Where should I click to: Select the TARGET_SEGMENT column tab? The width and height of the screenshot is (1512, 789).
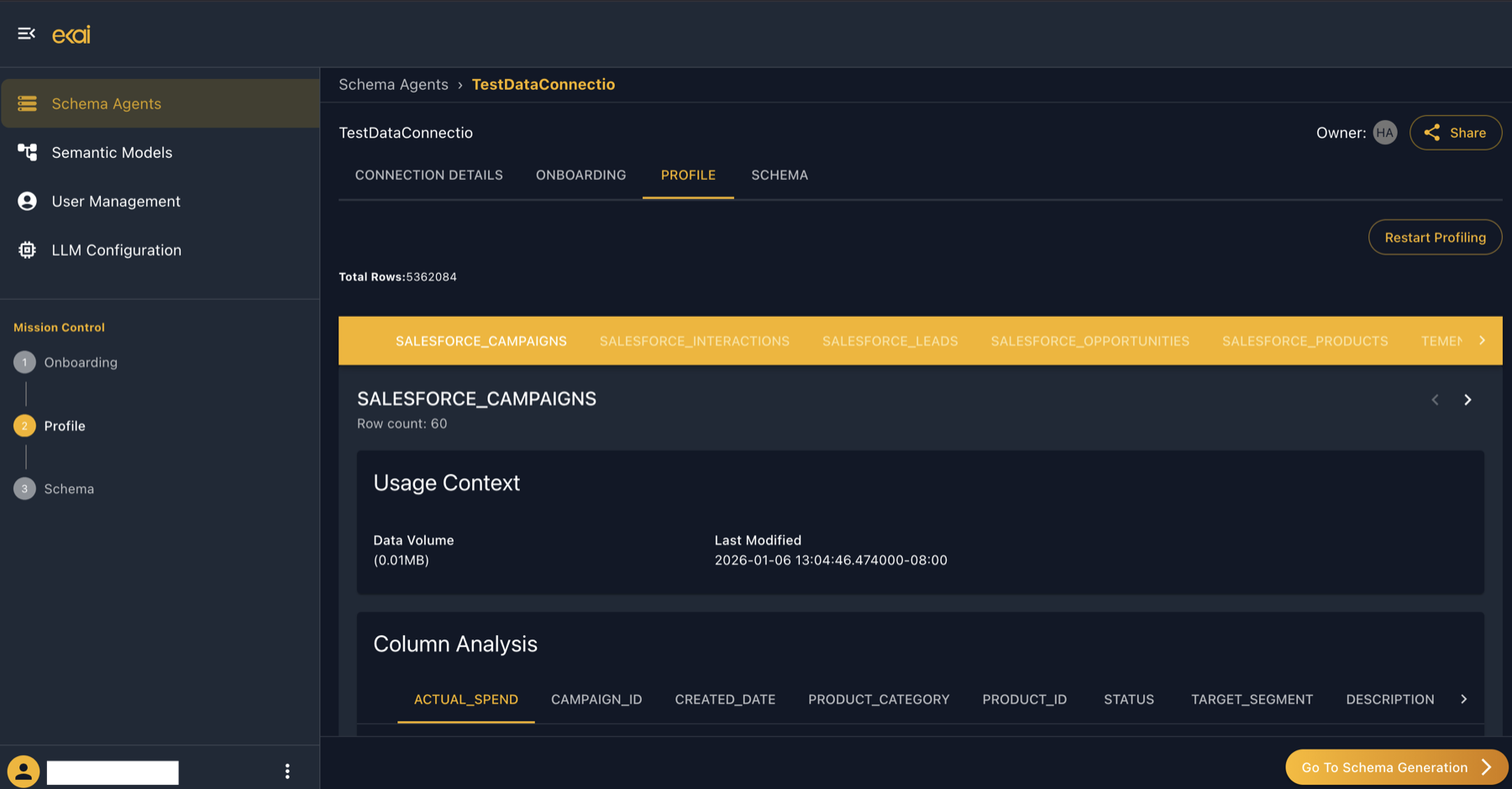coord(1252,699)
